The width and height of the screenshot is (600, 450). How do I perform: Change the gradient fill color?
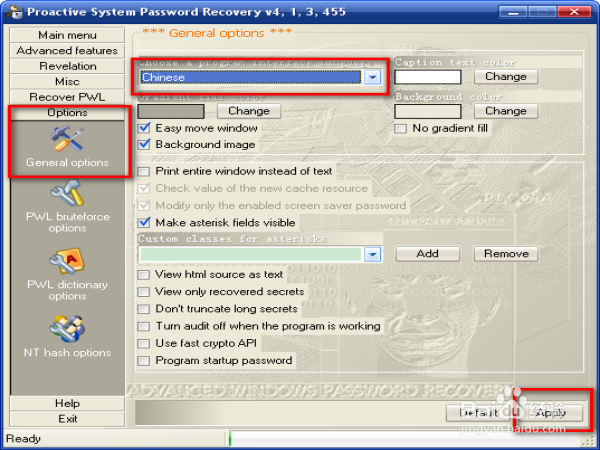click(x=249, y=111)
